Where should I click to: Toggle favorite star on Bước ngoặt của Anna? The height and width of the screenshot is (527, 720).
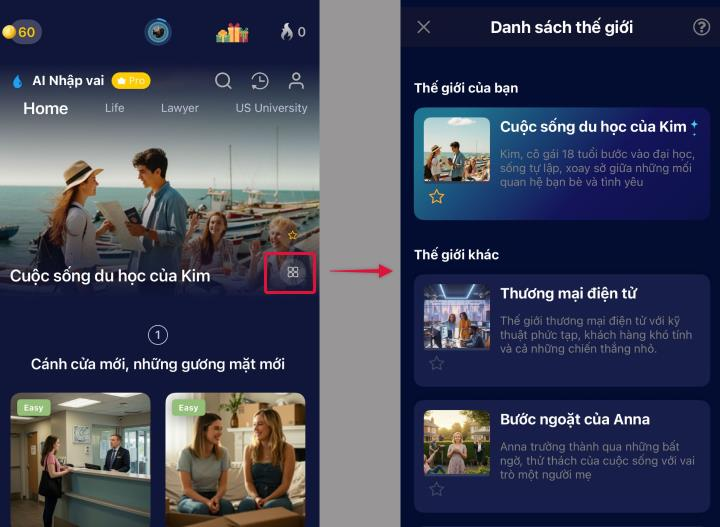pos(436,489)
